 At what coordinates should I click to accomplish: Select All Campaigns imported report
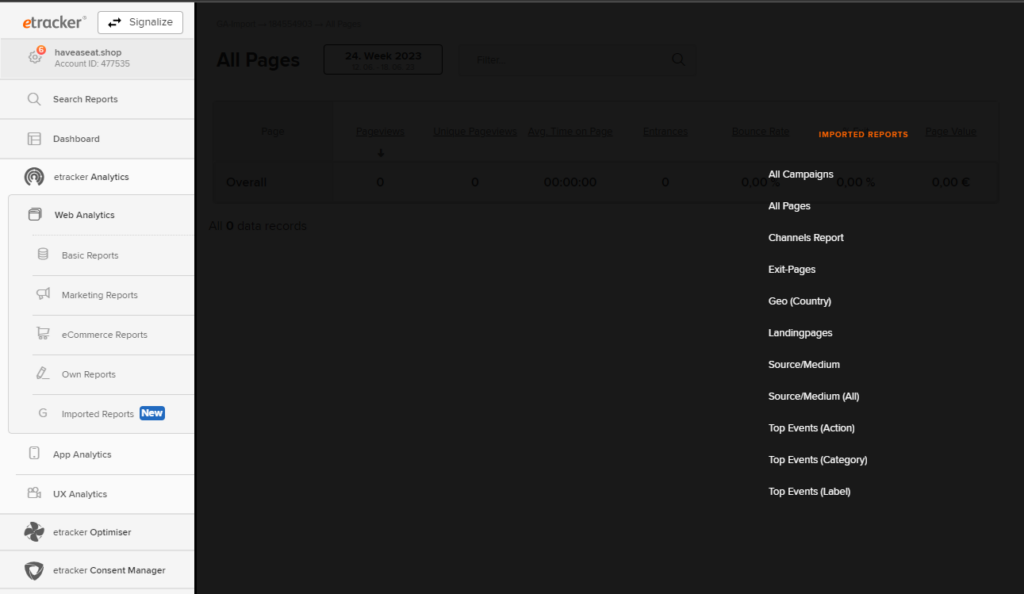click(x=801, y=174)
